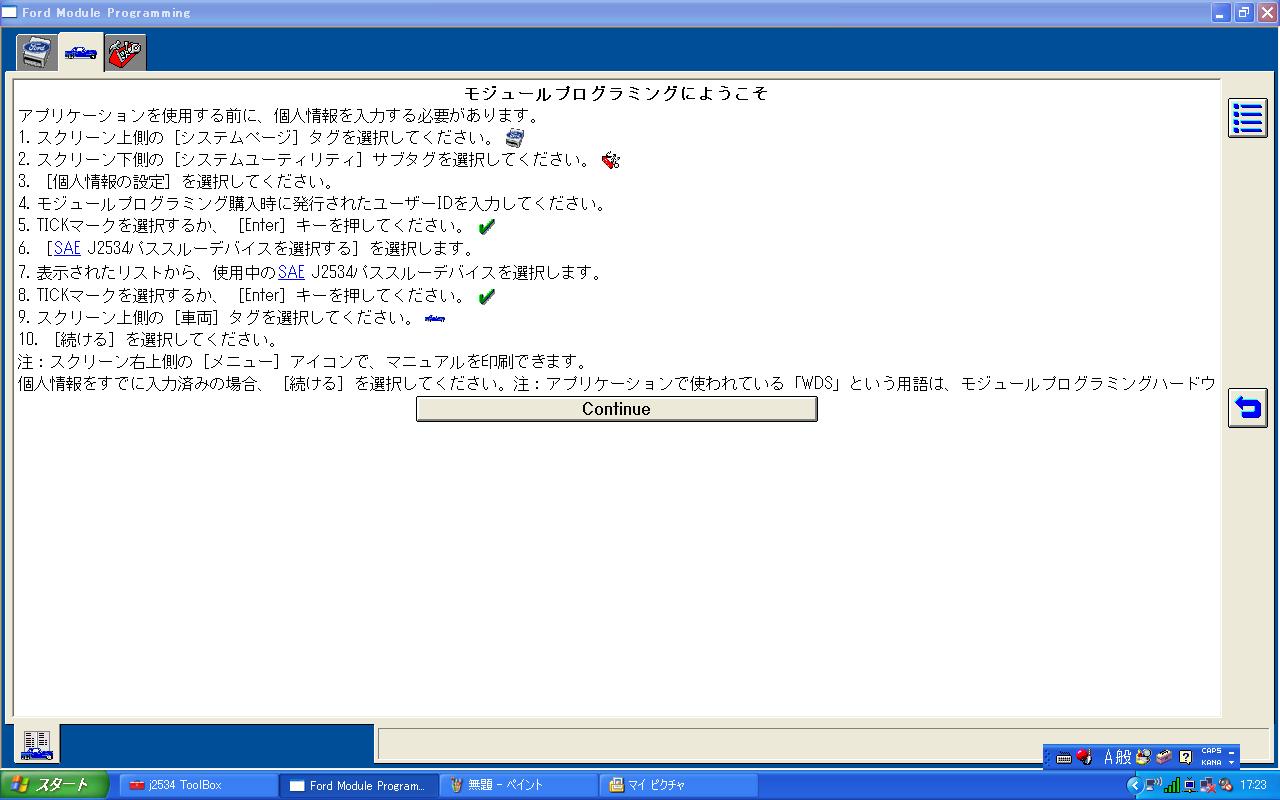Image resolution: width=1280 pixels, height=800 pixels.
Task: Click the Continue button
Action: pyautogui.click(x=616, y=409)
